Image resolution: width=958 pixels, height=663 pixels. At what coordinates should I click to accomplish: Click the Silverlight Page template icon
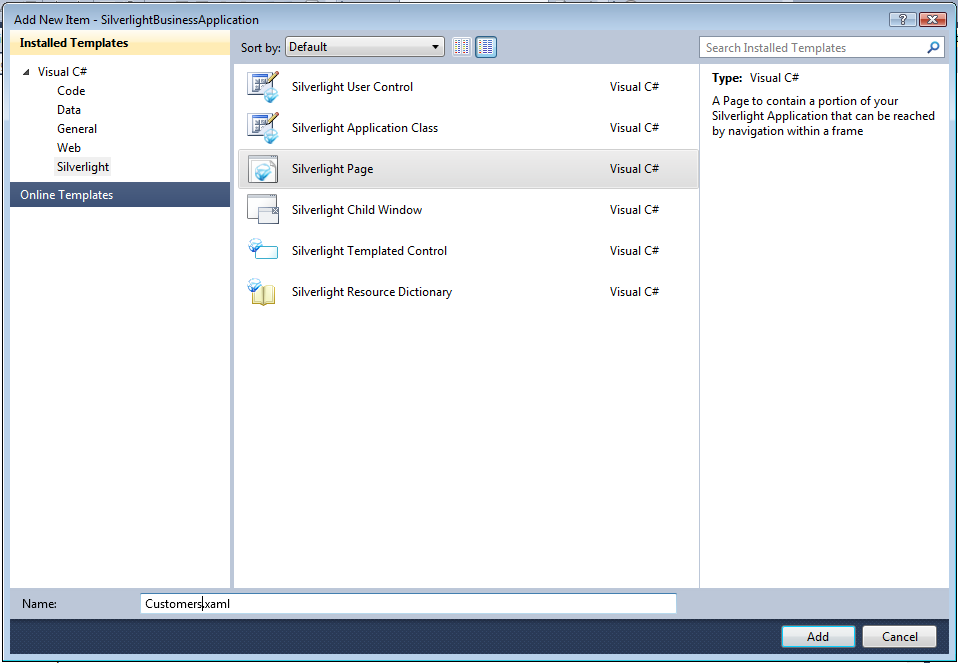point(261,169)
